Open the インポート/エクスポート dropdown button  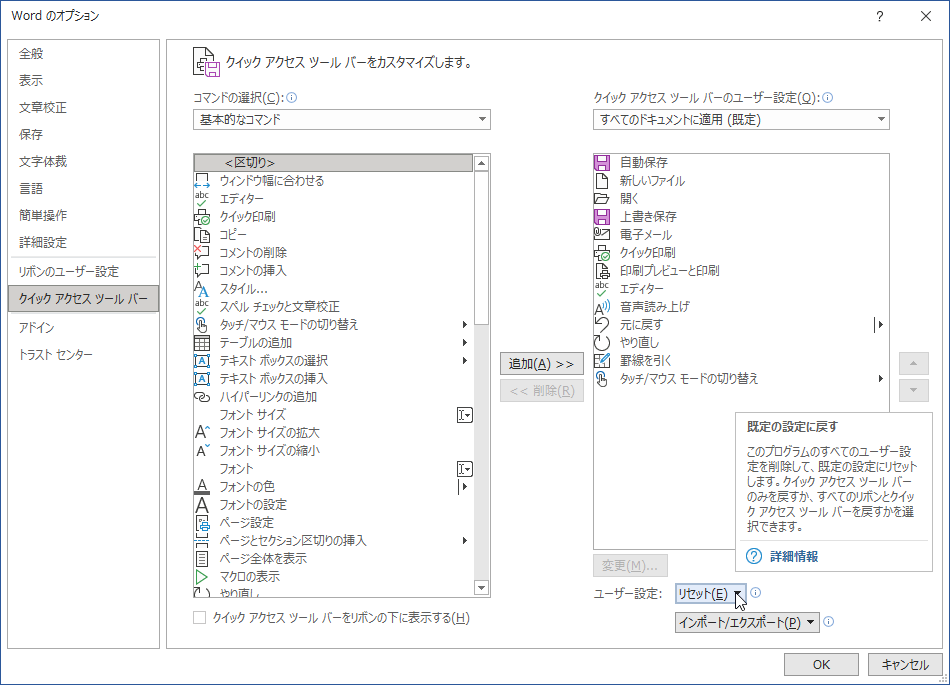point(747,623)
